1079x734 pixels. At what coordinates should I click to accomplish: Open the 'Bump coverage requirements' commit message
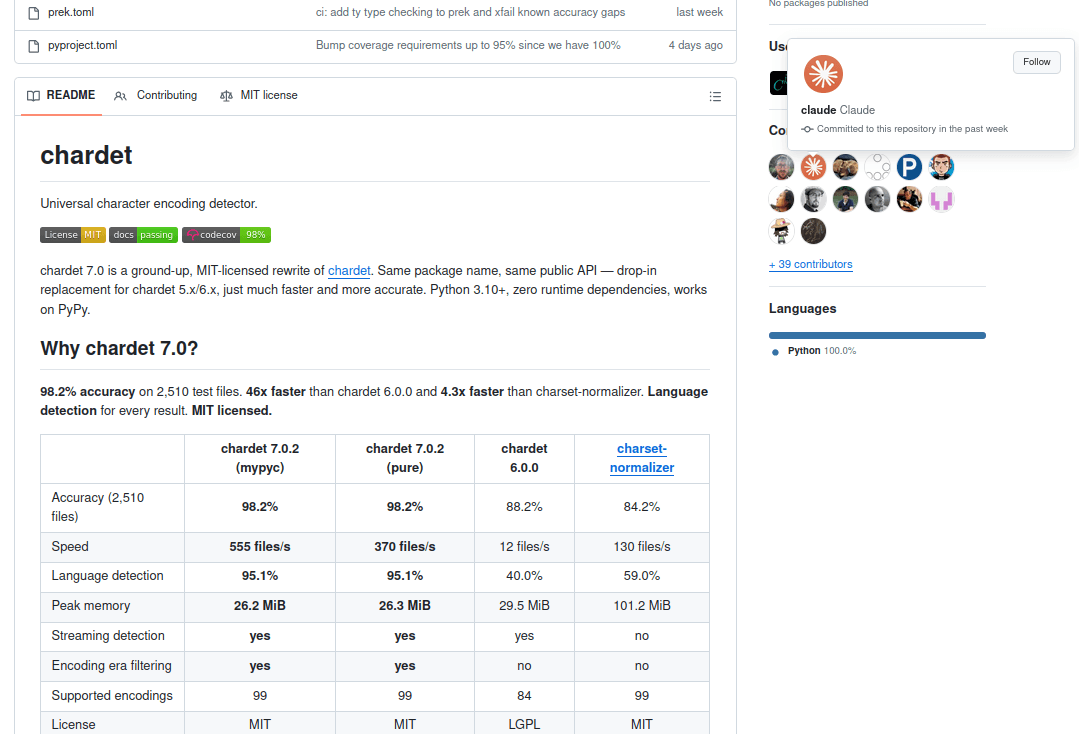[468, 45]
